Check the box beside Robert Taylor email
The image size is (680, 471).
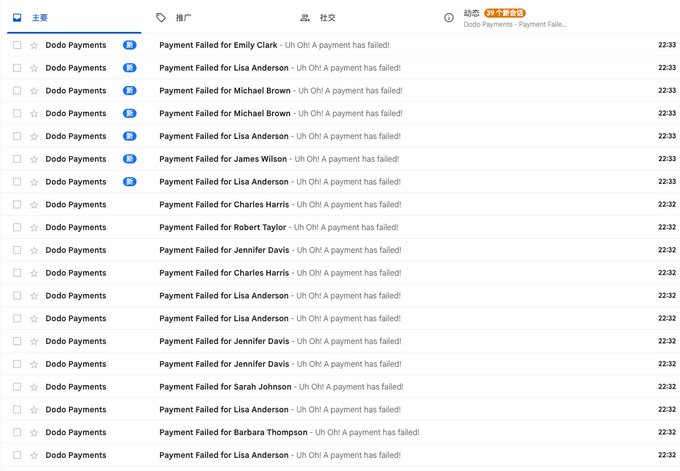point(17,227)
